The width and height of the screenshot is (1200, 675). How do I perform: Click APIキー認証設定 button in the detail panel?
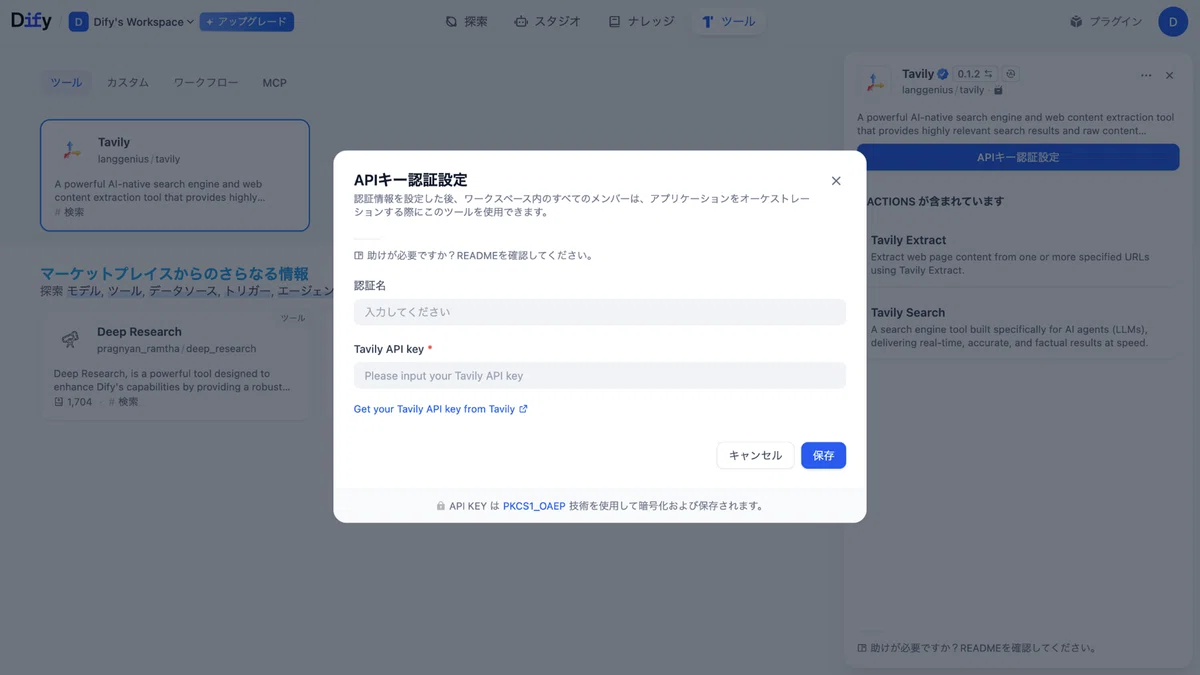(1018, 157)
